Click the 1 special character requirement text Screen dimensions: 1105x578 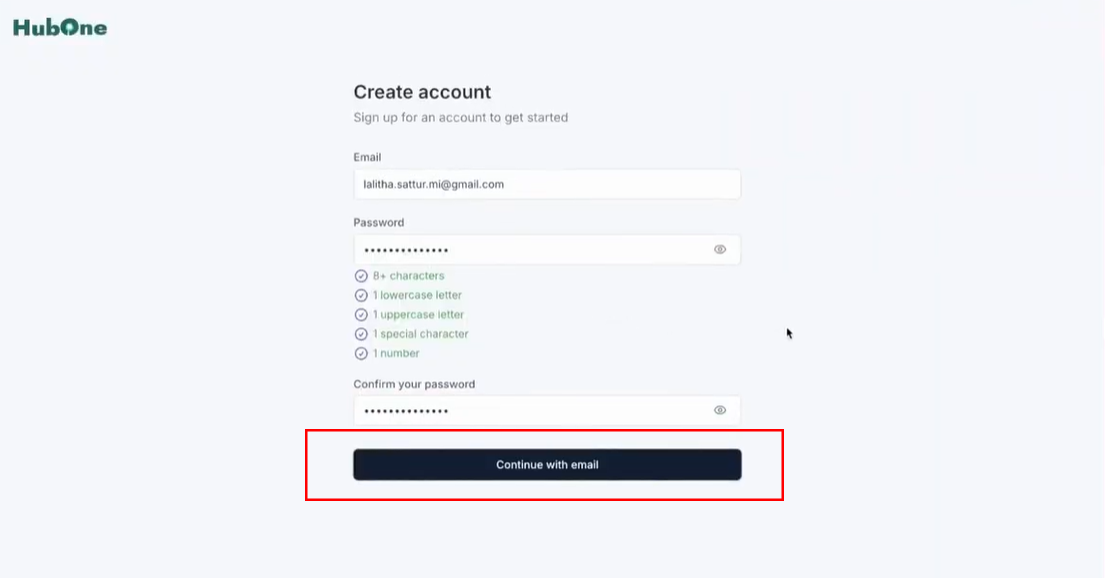[x=420, y=334]
